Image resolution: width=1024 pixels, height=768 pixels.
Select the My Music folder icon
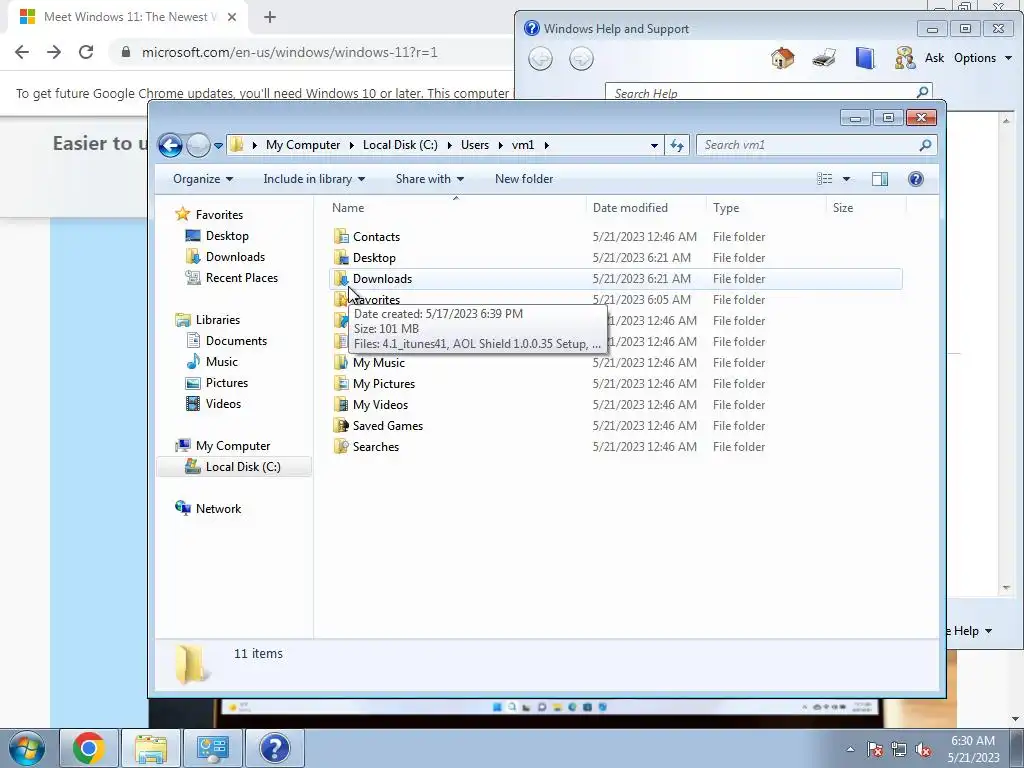(341, 362)
